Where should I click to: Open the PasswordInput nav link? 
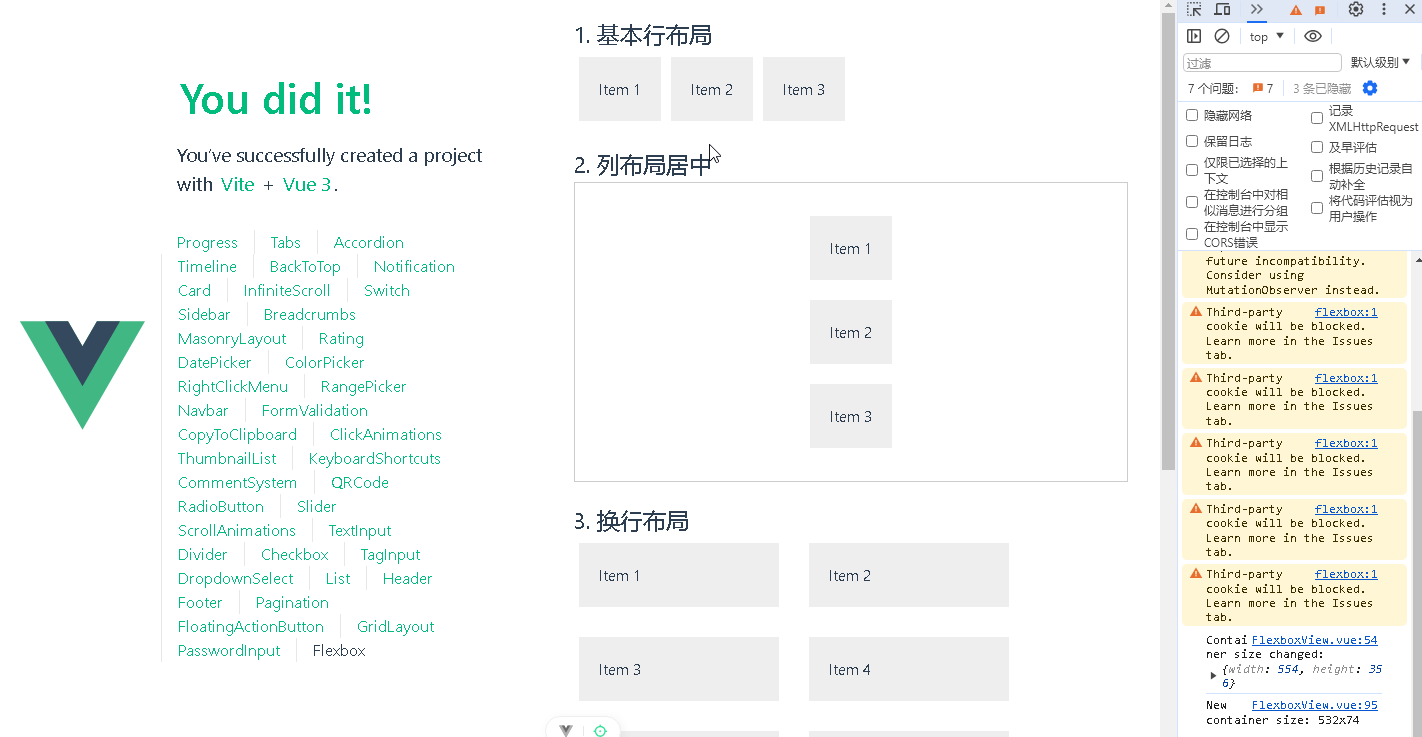pyautogui.click(x=229, y=651)
